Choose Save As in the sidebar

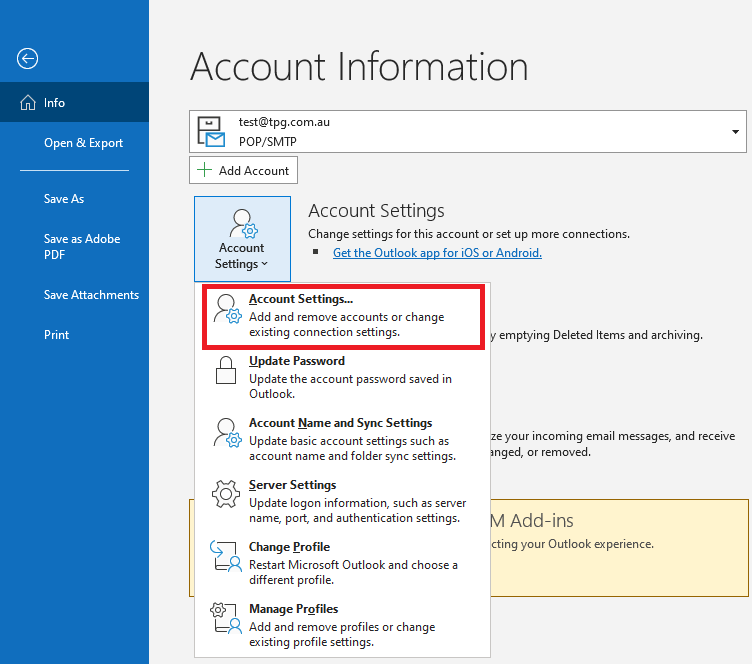pos(64,198)
